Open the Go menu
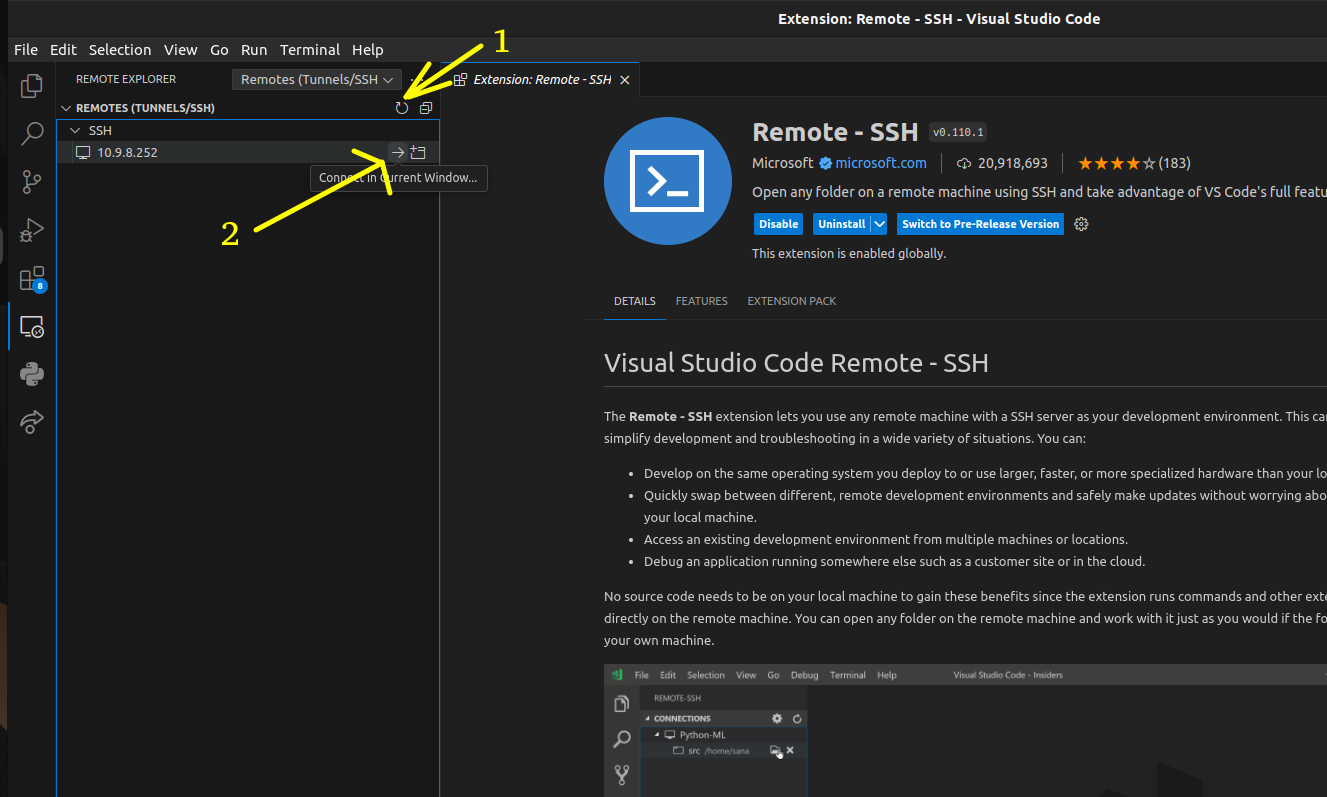The height and width of the screenshot is (797, 1327). (x=219, y=49)
